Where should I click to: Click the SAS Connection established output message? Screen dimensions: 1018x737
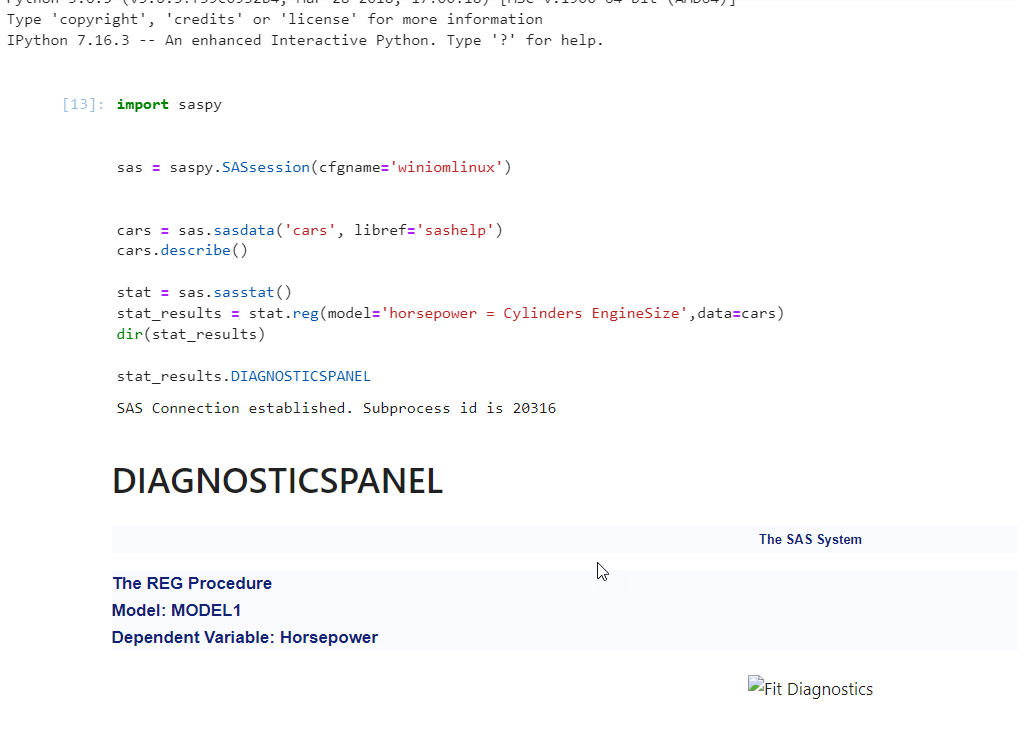pos(336,408)
